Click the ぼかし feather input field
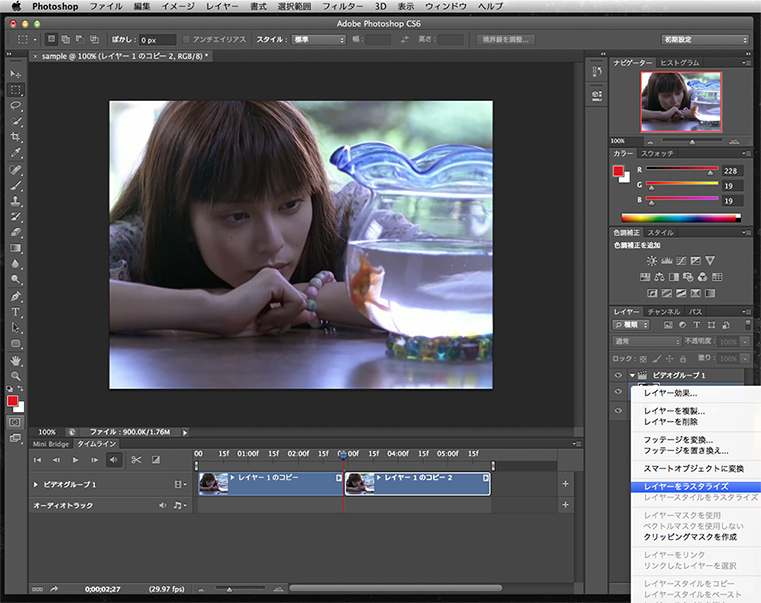Viewport: 761px width, 603px height. click(157, 40)
